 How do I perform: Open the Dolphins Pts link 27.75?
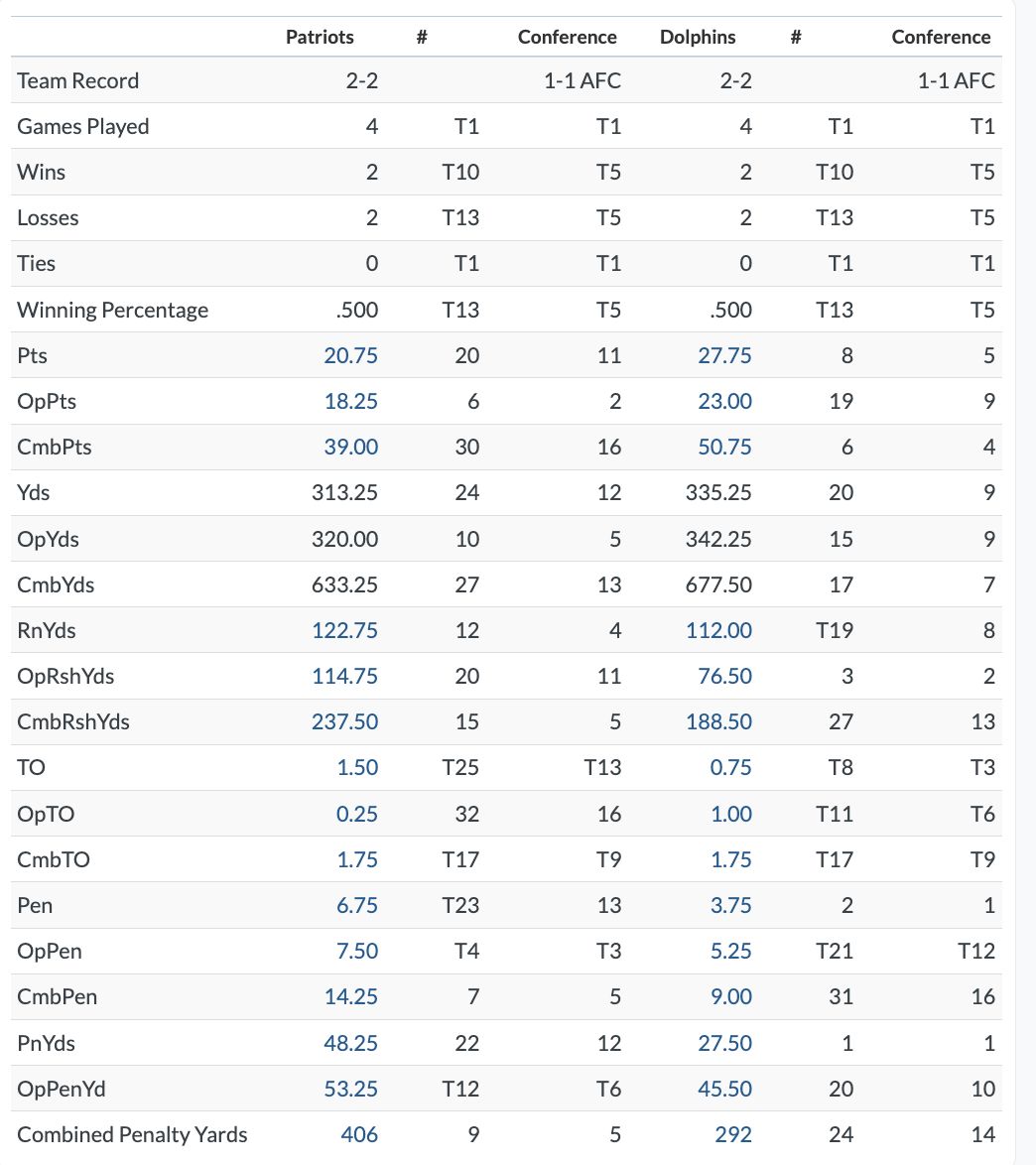click(724, 355)
